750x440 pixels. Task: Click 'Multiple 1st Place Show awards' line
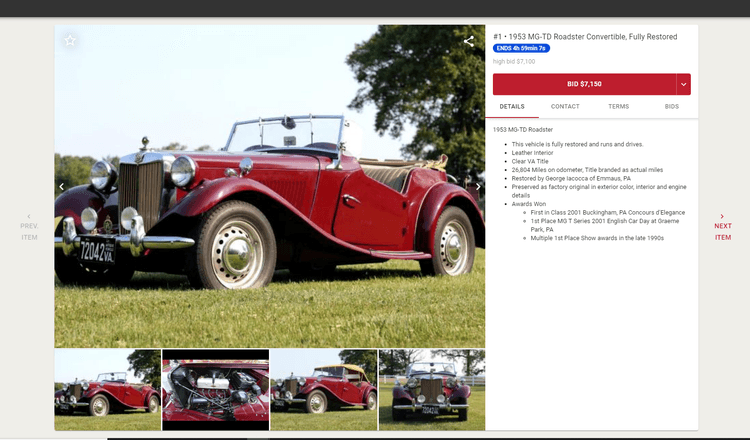pos(597,238)
